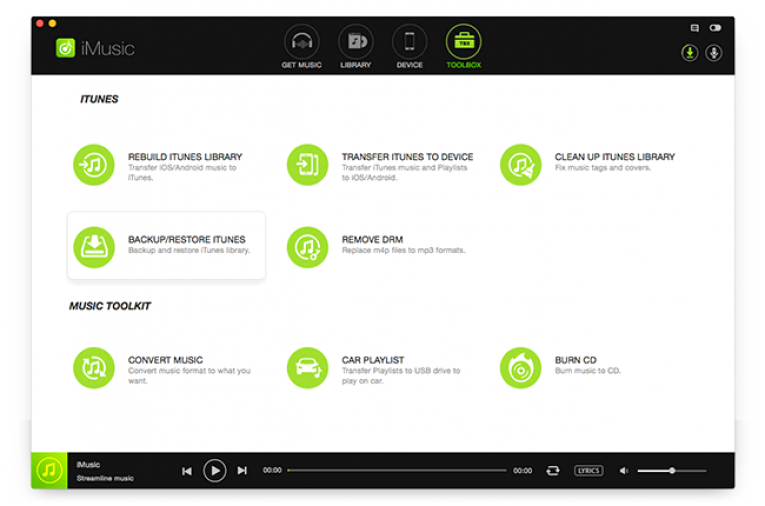Open the Get Music headphones tab
765x506 pixels.
[x=302, y=47]
